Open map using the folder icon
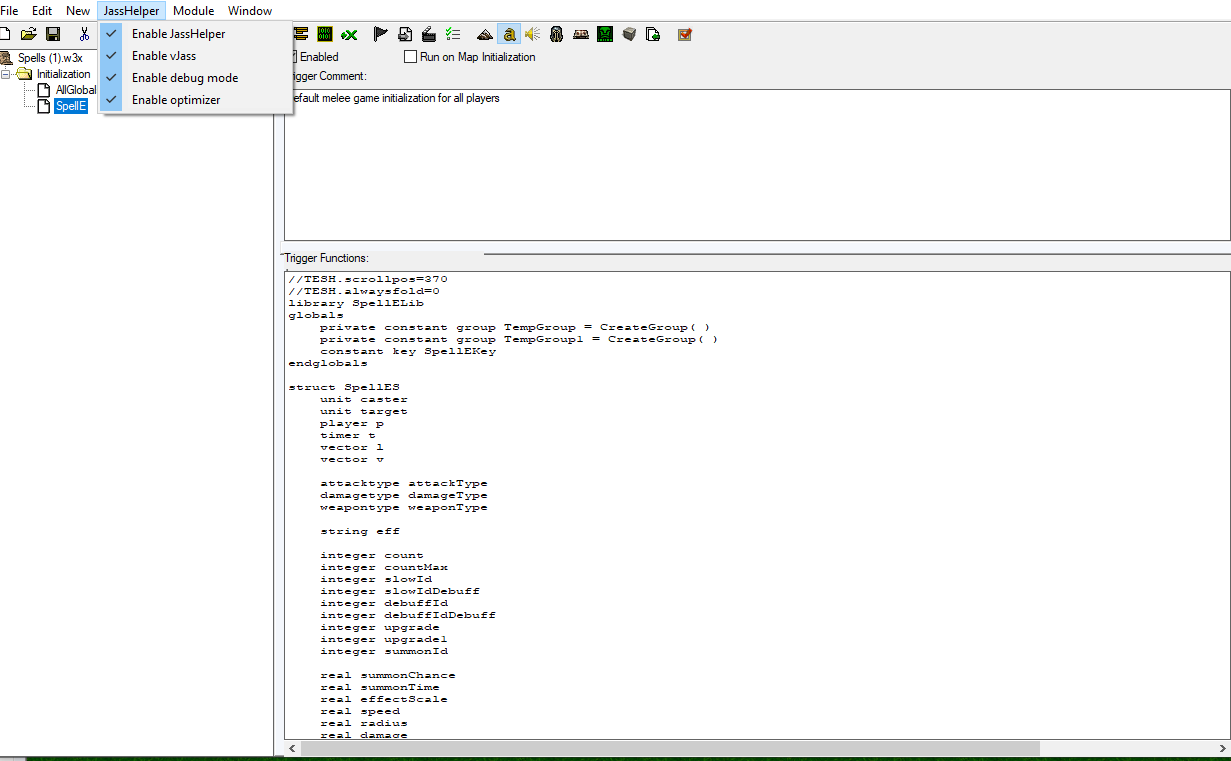 [29, 35]
